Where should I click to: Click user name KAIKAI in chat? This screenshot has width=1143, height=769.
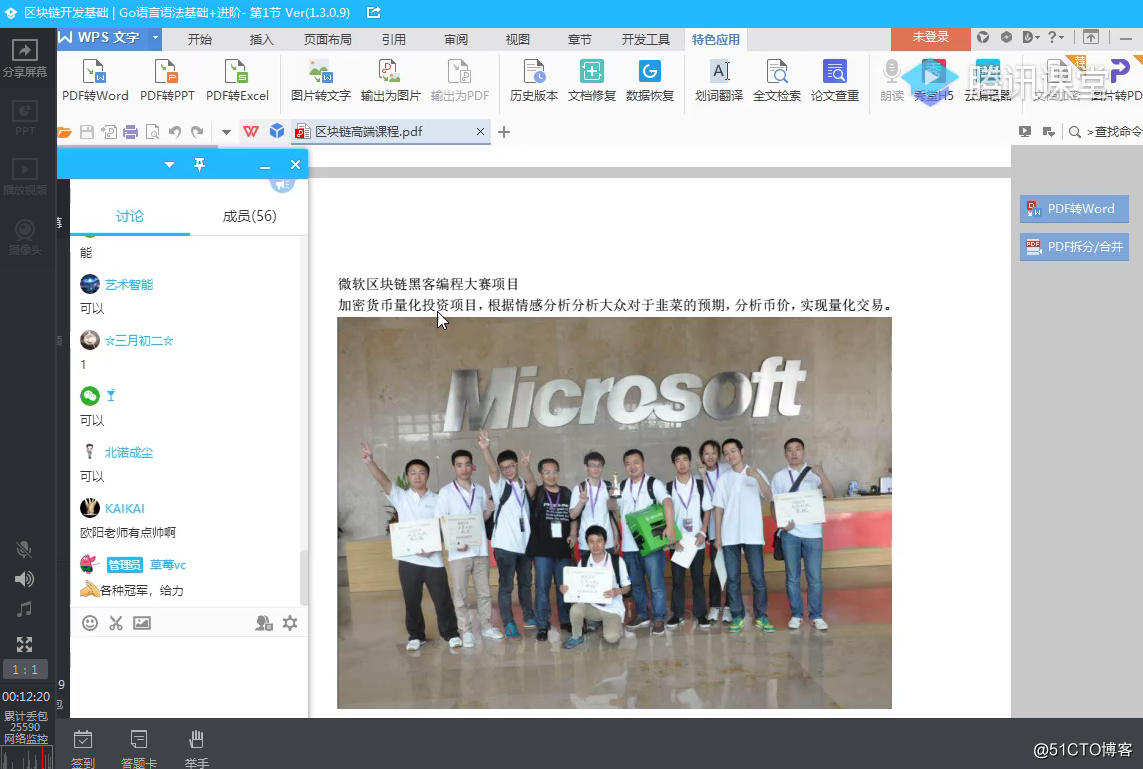(125, 509)
